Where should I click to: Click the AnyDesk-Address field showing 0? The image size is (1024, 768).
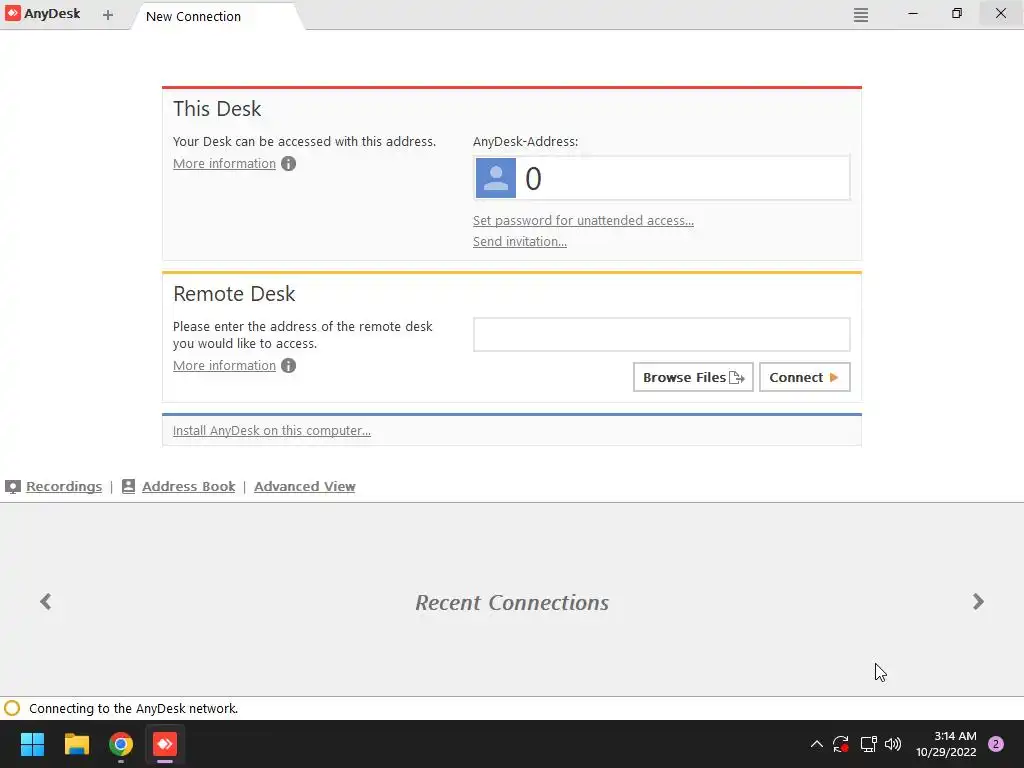click(662, 178)
